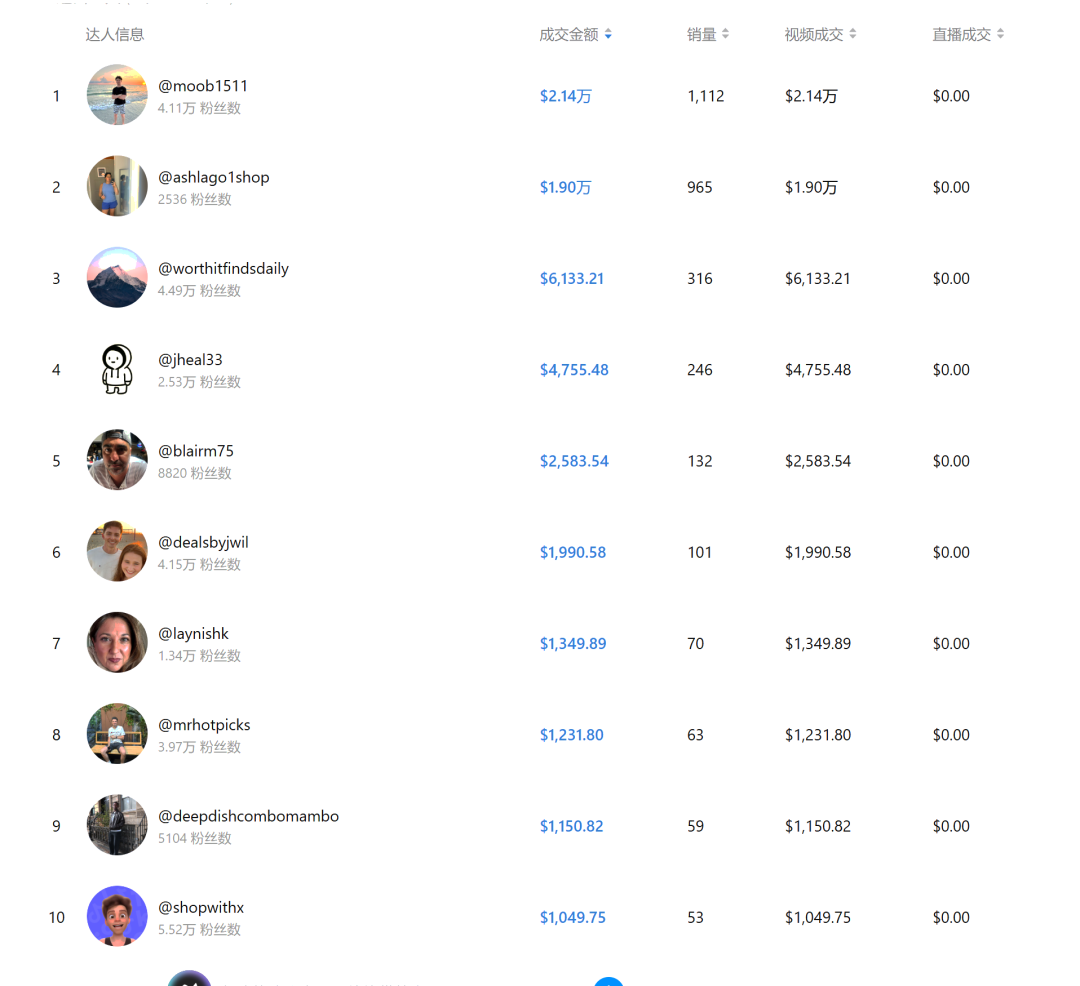Sort by 销量 arrow icon
The height and width of the screenshot is (986, 1080).
pyautogui.click(x=725, y=34)
